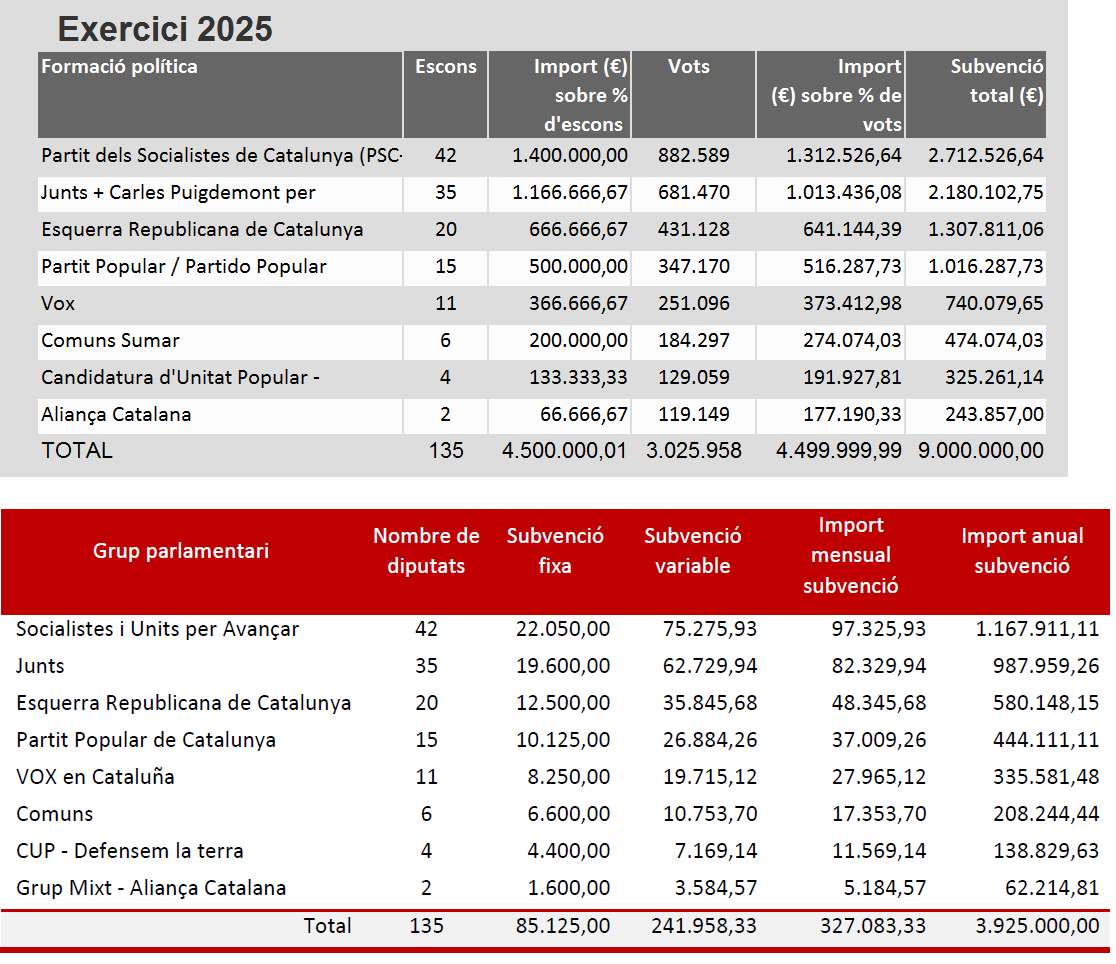Select value 1.016.287,73
This screenshot has height=964, width=1116.
coord(986,267)
